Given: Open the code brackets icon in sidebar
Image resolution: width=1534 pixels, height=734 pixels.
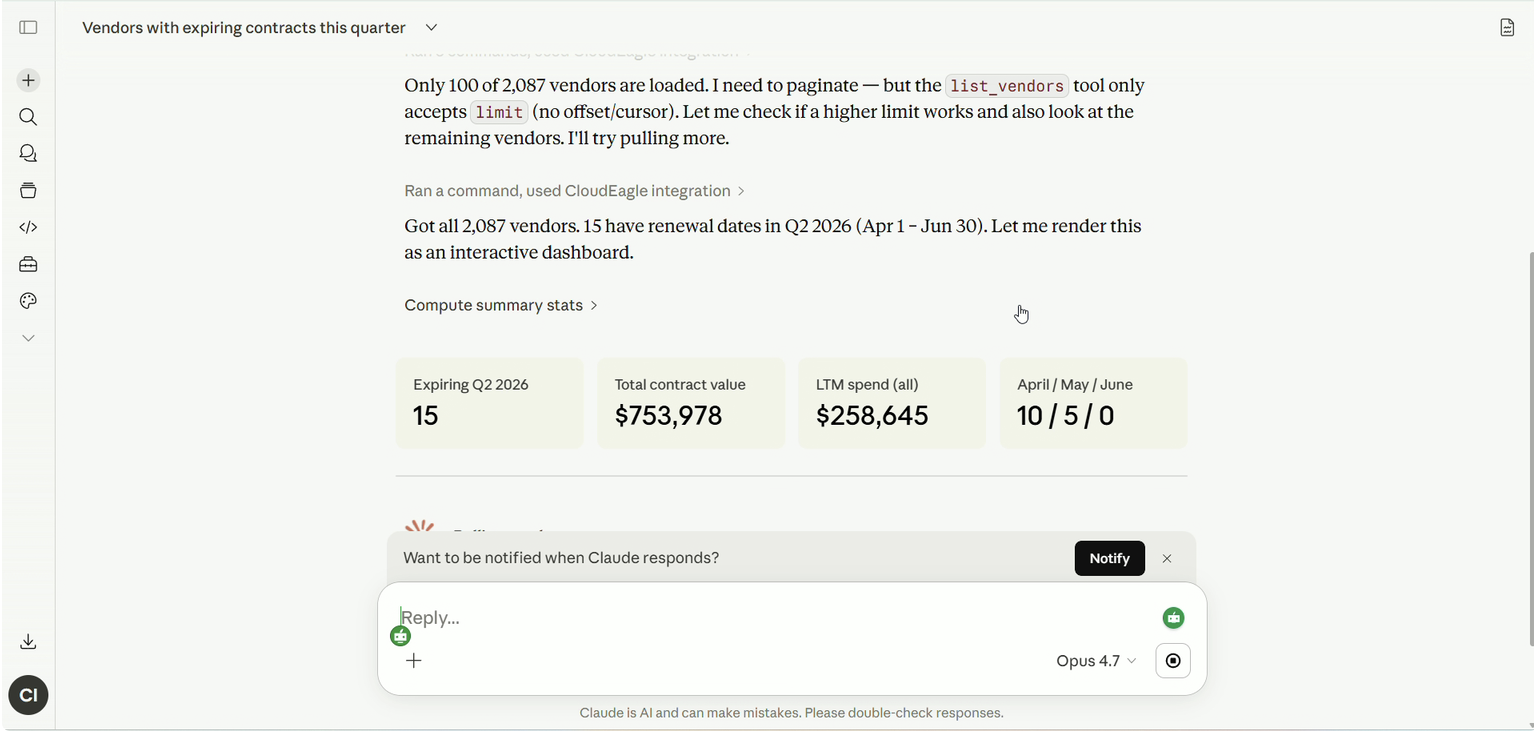Looking at the screenshot, I should (x=28, y=227).
